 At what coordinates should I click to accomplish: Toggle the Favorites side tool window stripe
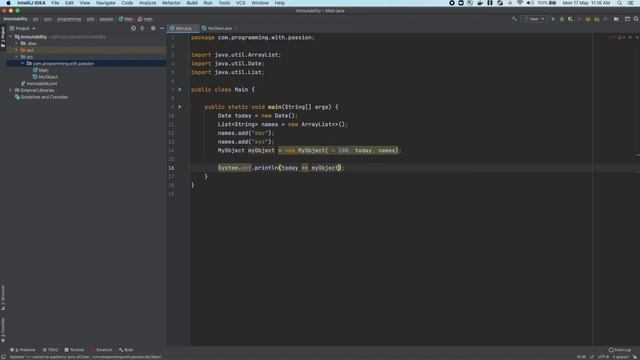point(3,330)
